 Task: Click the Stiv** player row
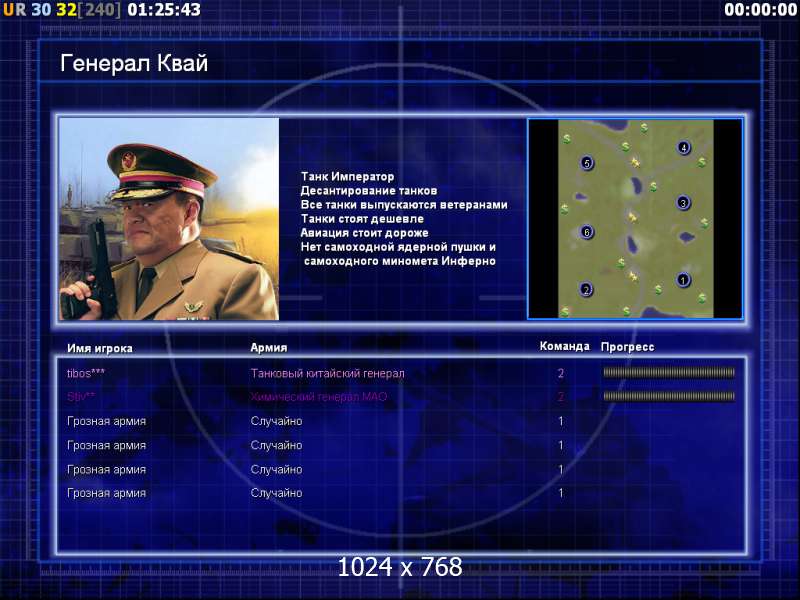[401, 396]
